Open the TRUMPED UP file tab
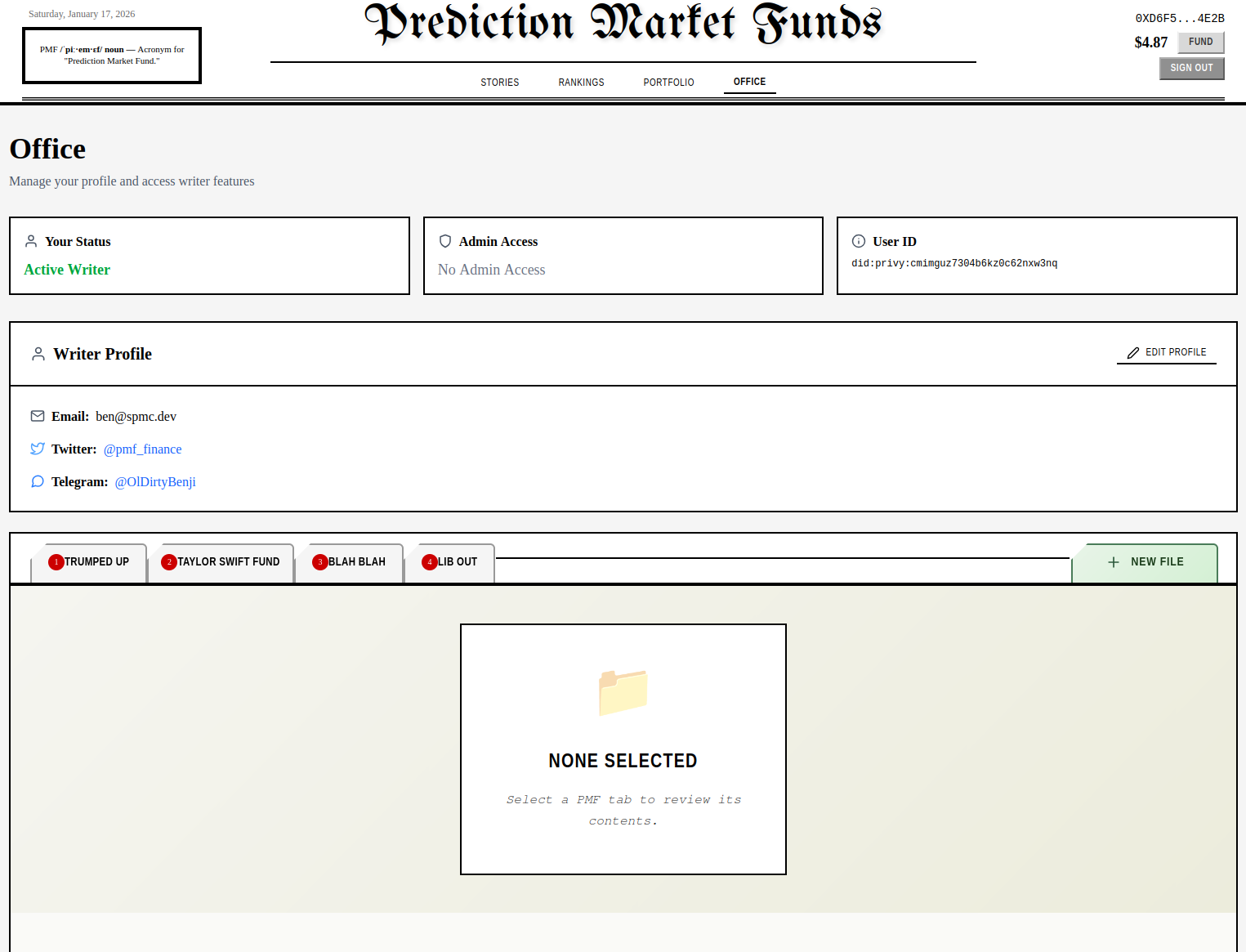Screen dimensions: 1246x952 click(x=92, y=561)
